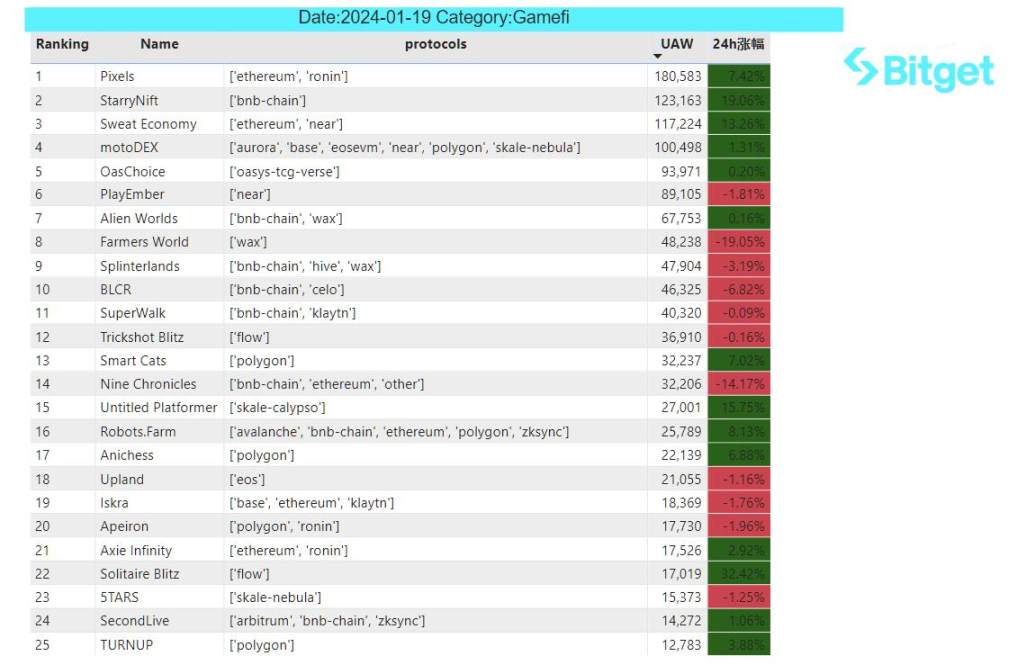This screenshot has width=1026, height=665.
Task: Click the green 32.42% cell for Solitaire Blitz
Action: point(738,574)
